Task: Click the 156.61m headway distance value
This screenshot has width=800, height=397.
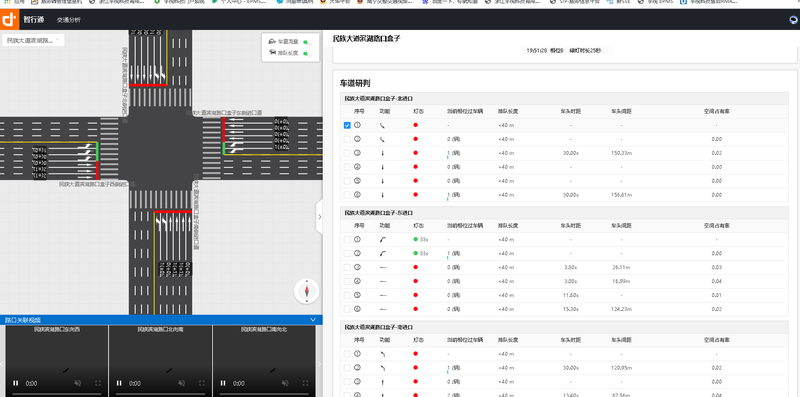Action: 621,194
